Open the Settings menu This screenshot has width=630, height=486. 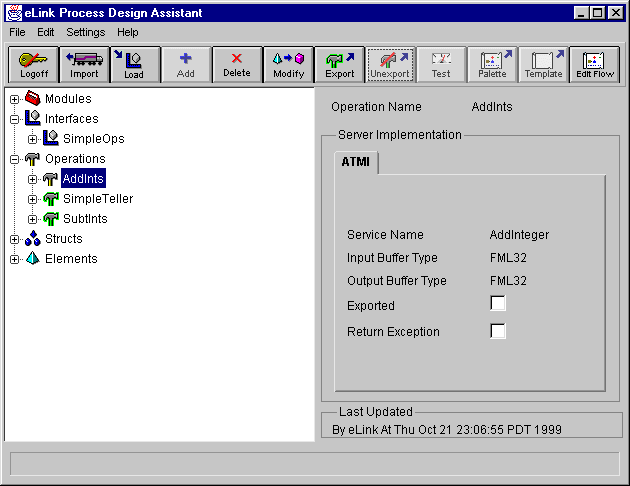[86, 32]
